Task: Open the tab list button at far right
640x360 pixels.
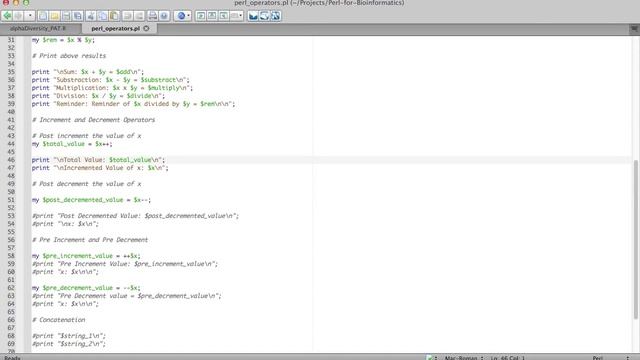Action: point(634,29)
